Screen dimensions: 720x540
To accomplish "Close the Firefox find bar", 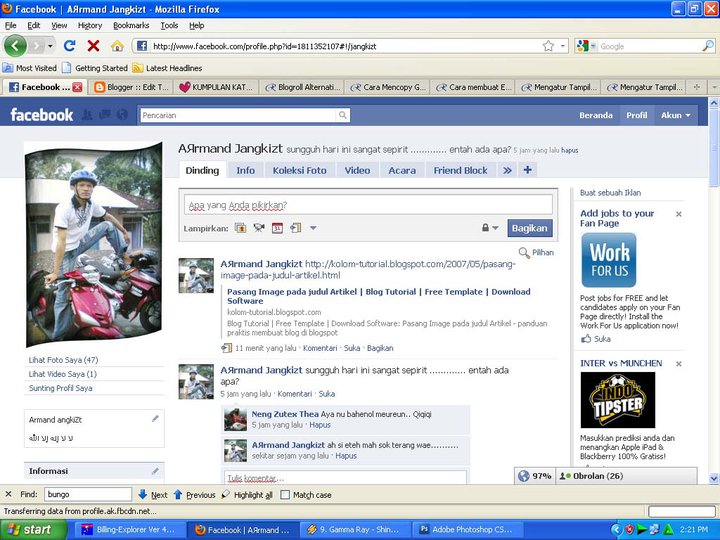I will pyautogui.click(x=8, y=495).
